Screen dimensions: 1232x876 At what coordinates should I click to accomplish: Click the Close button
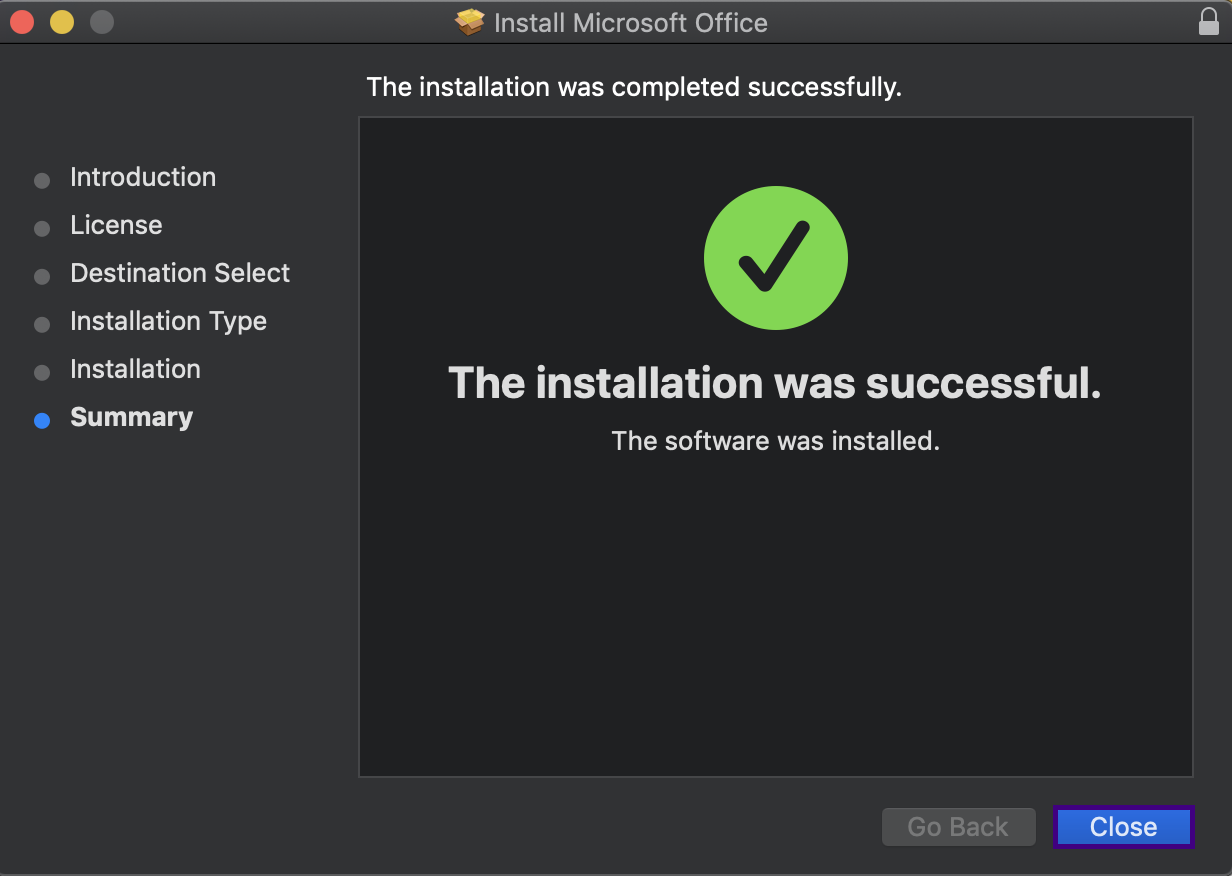[x=1123, y=827]
